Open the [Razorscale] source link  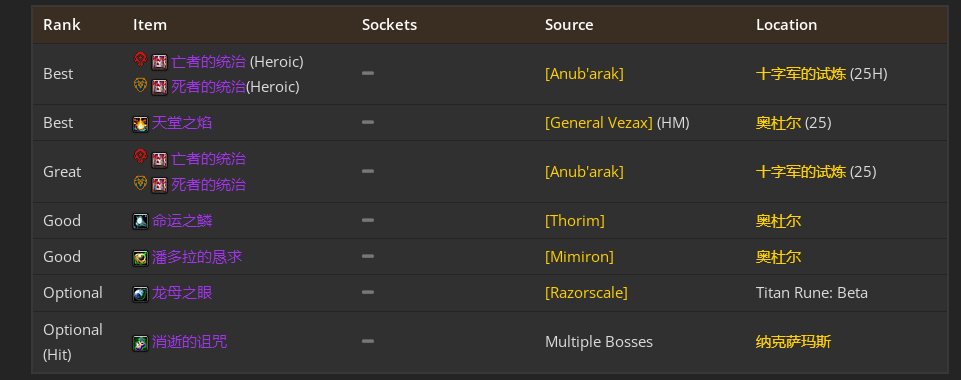pos(586,292)
